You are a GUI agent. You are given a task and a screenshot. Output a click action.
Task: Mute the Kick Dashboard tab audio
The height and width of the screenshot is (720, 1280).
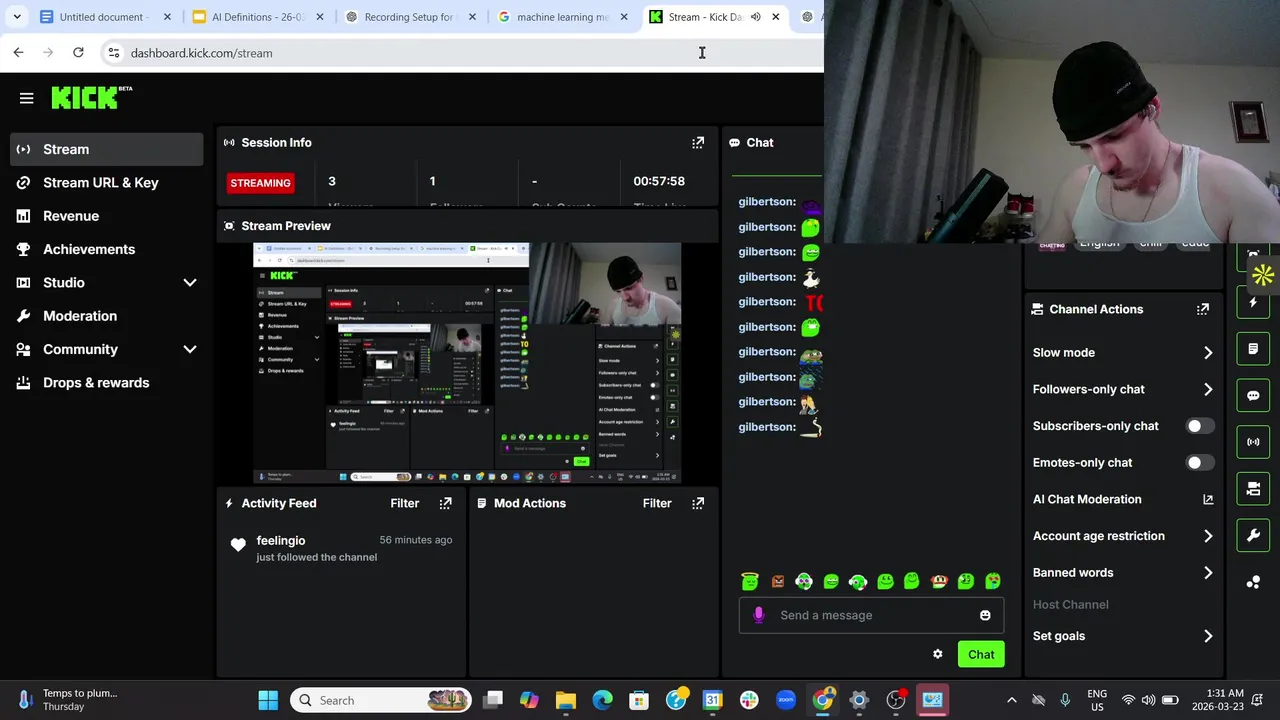755,17
